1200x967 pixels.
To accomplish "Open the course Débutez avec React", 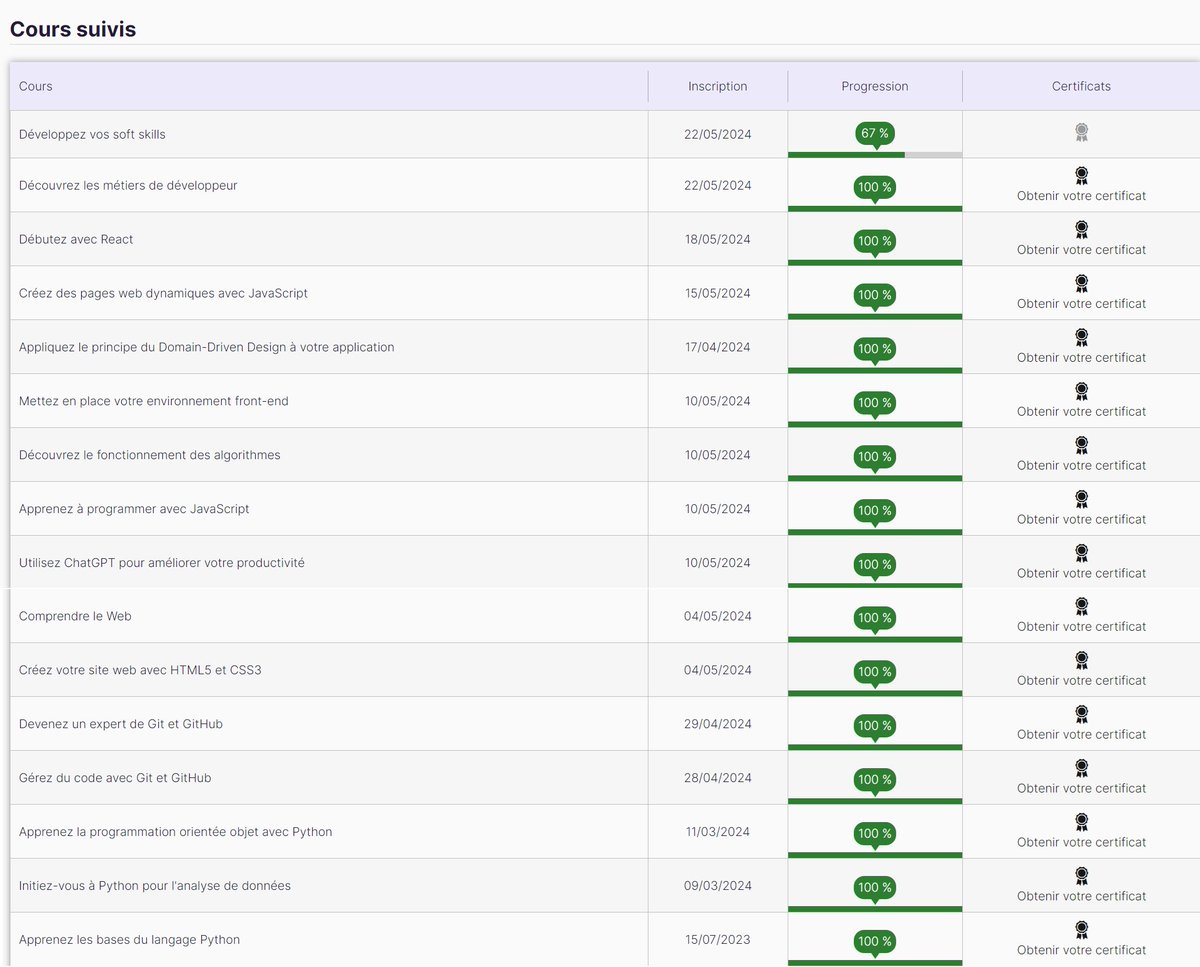I will 76,239.
